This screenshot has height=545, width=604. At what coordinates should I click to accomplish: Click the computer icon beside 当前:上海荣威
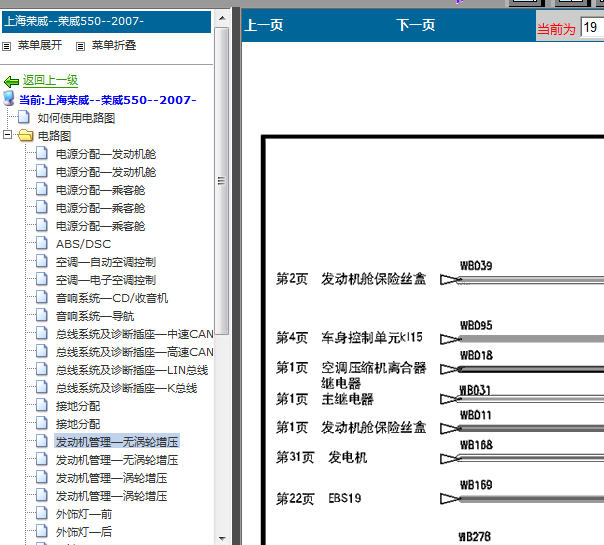9,99
